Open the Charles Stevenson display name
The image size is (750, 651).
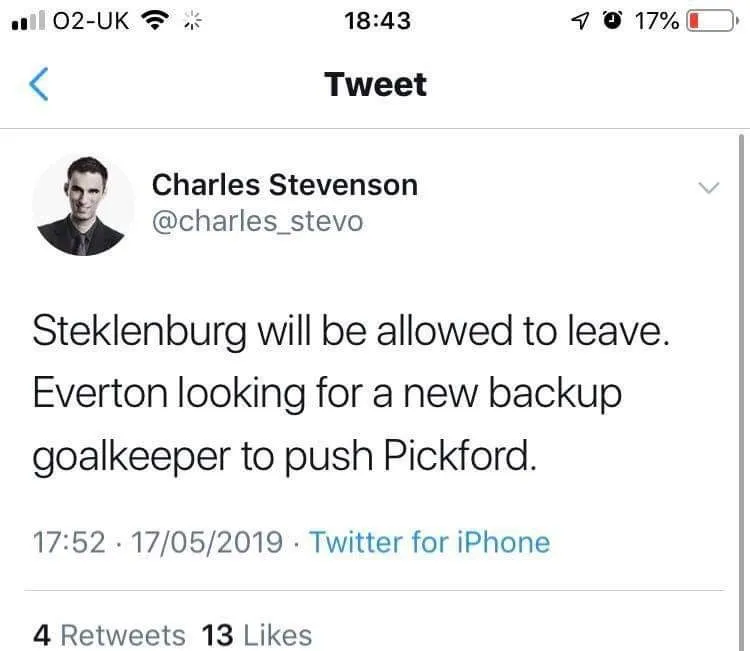pyautogui.click(x=284, y=185)
